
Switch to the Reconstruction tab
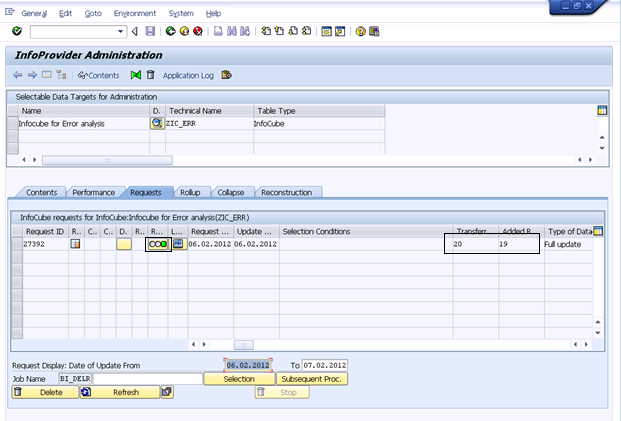(x=286, y=192)
